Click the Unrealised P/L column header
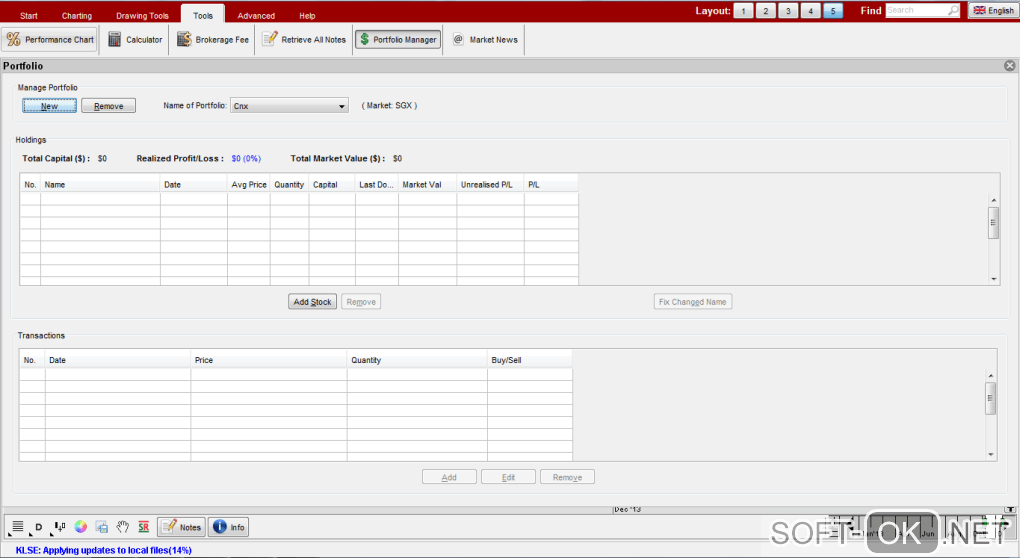The width and height of the screenshot is (1020, 558). pos(490,185)
